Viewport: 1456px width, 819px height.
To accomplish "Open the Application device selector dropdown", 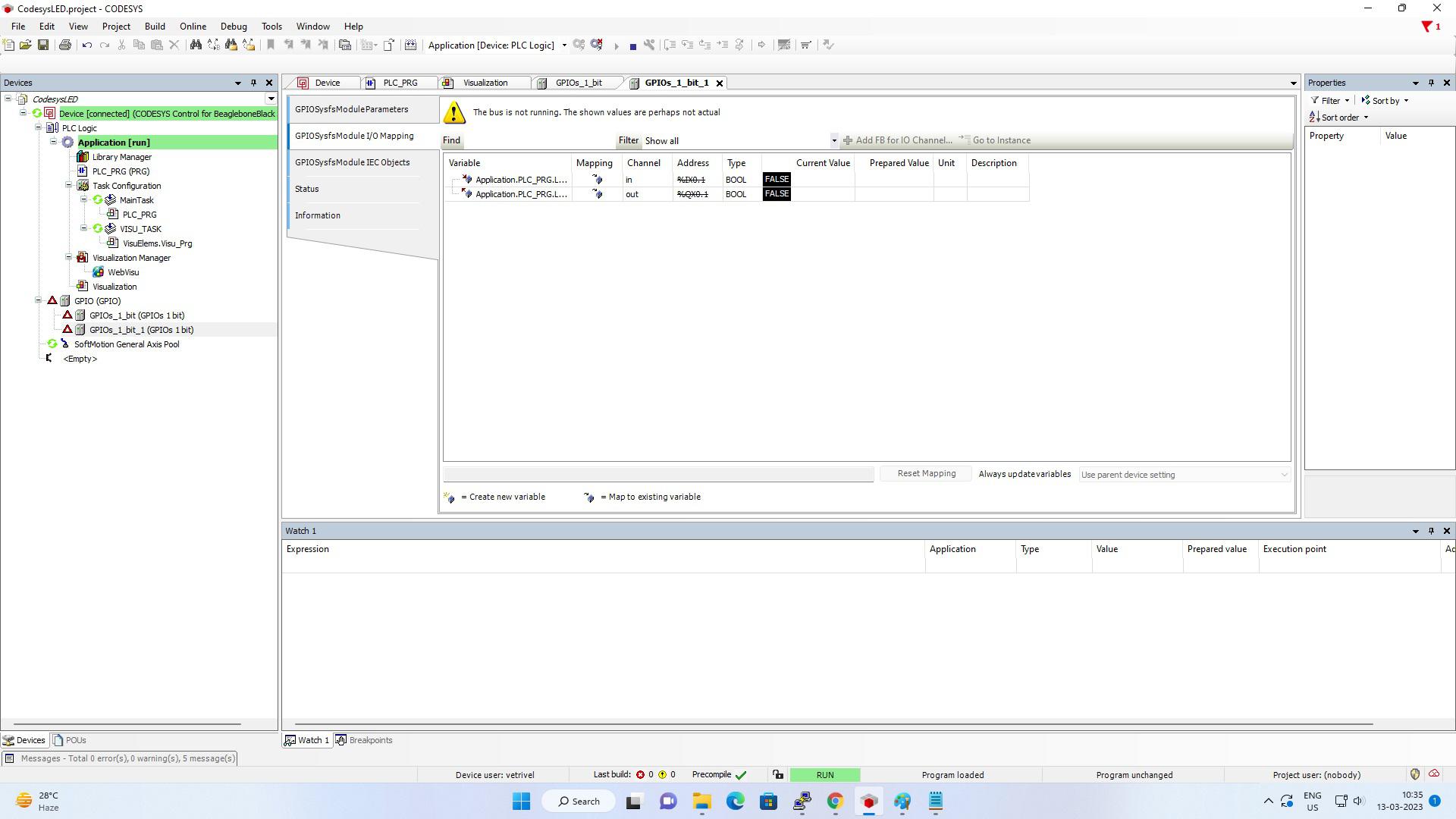I will click(x=563, y=45).
